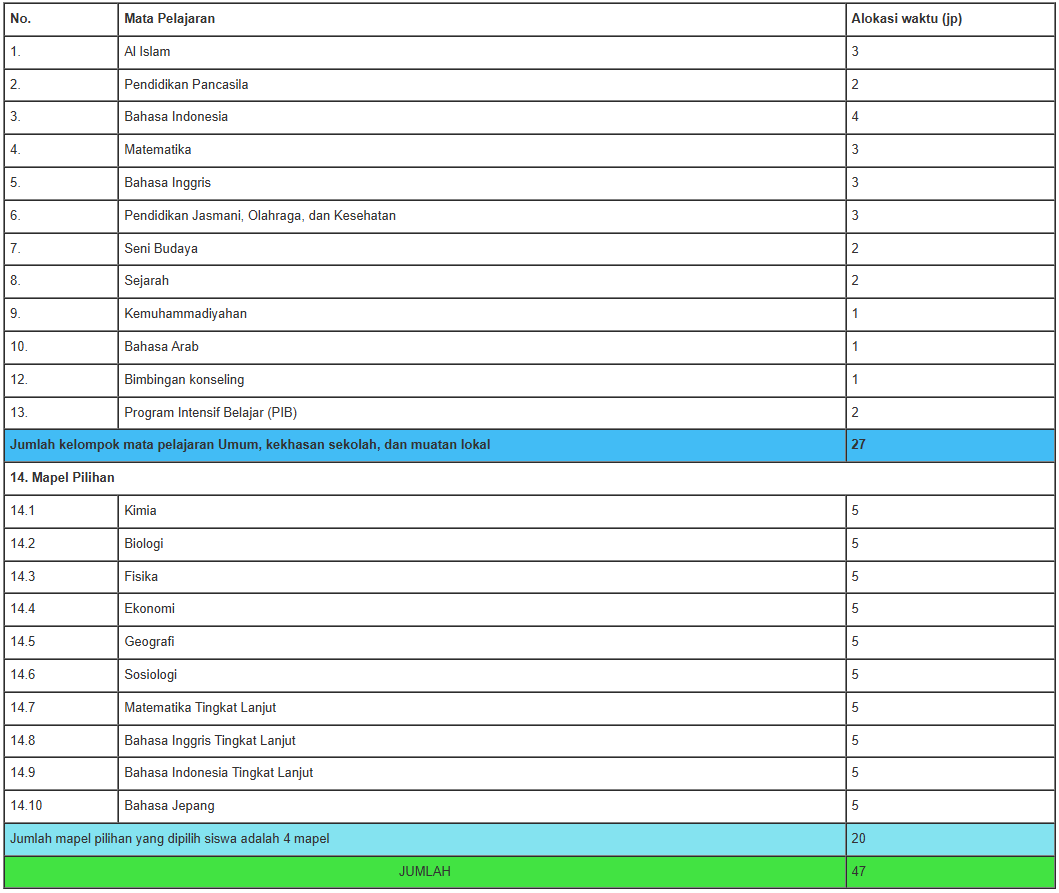Select "Matematika Tingkat Lanjut" cell
This screenshot has width=1059, height=893.
point(200,708)
